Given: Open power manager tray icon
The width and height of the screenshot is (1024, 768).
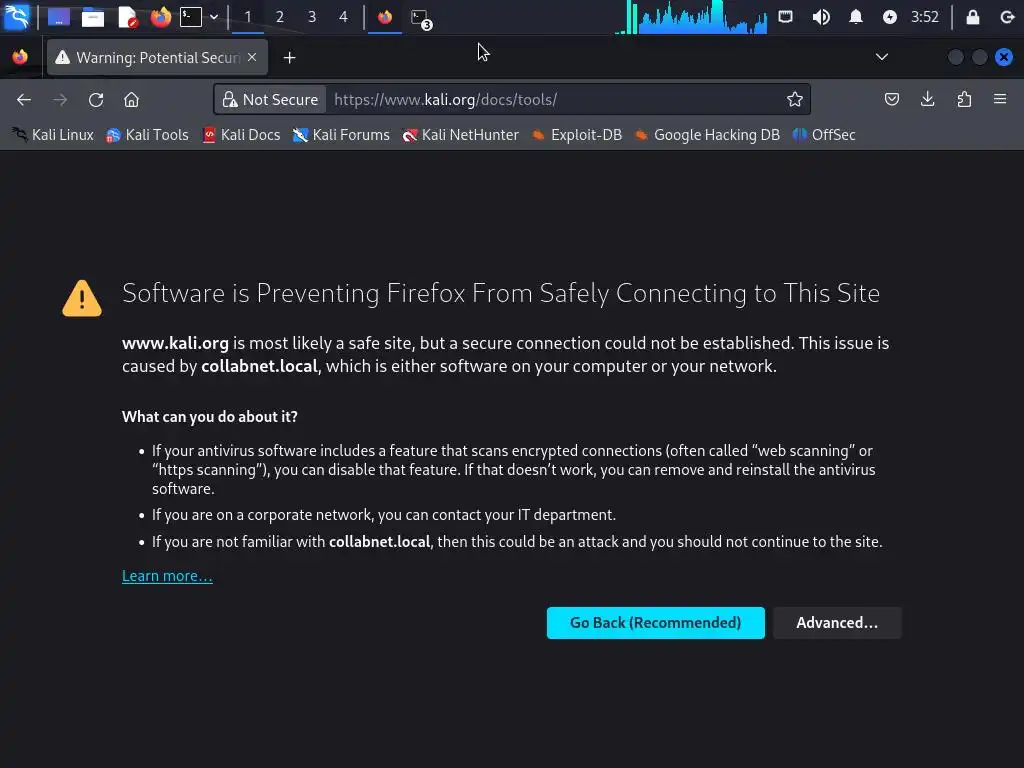Looking at the screenshot, I should click(x=889, y=17).
